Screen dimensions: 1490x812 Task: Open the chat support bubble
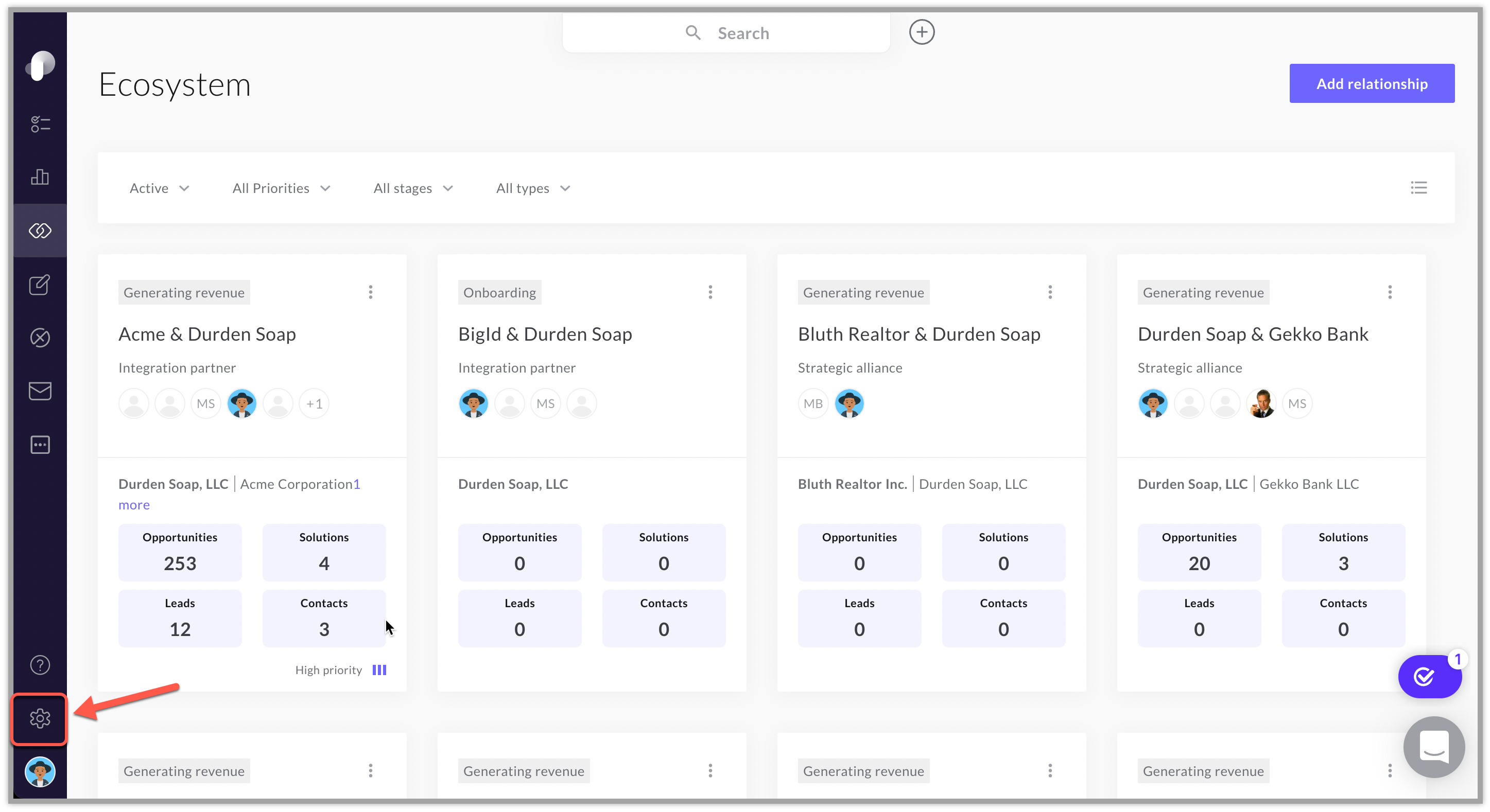(x=1434, y=747)
